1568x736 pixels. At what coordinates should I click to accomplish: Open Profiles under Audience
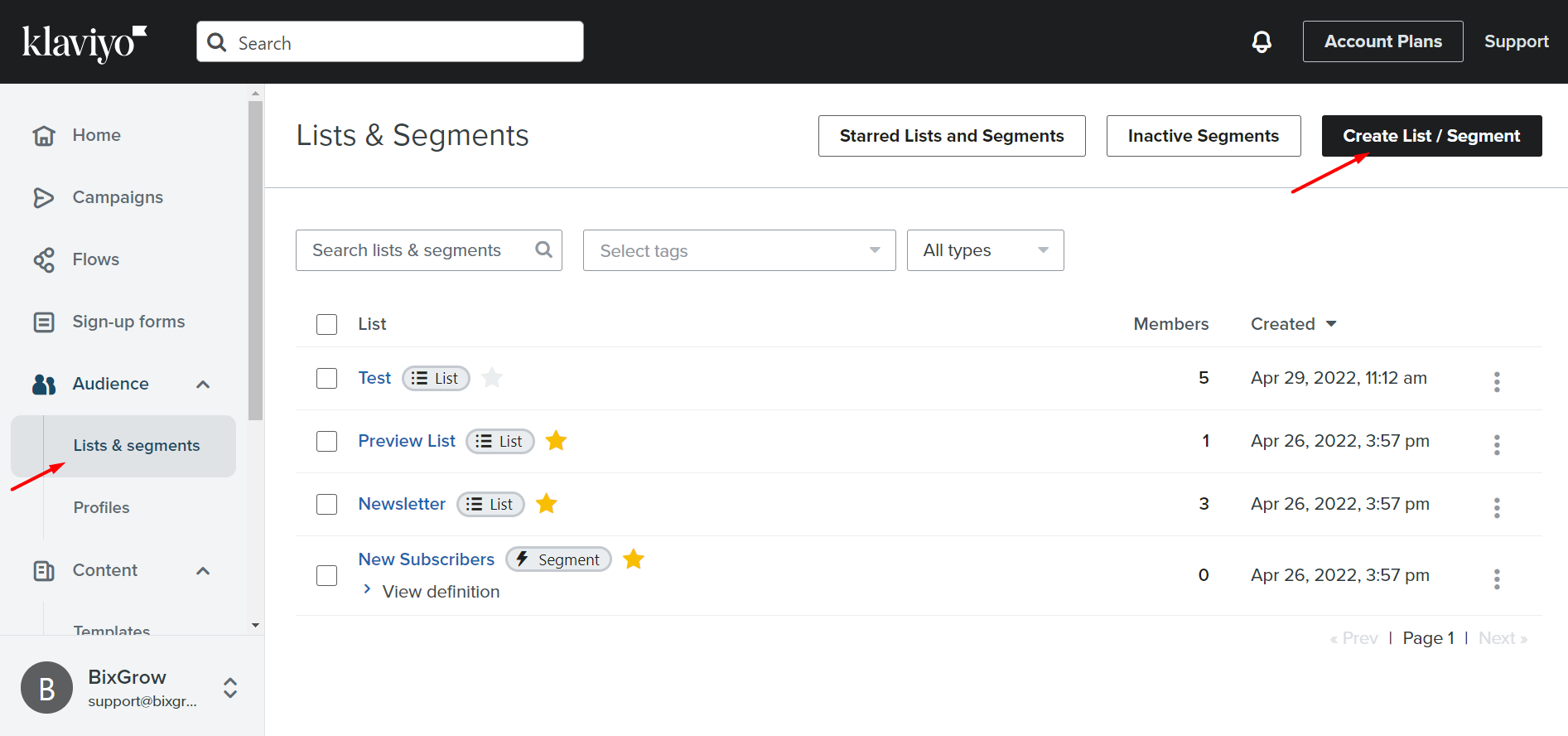[101, 507]
